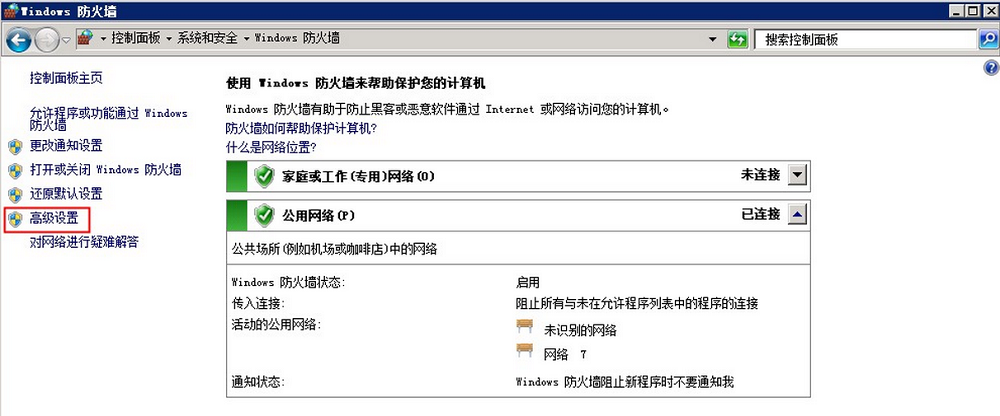Click the Forward navigation arrow button
This screenshot has height=416, width=1000.
coord(47,41)
